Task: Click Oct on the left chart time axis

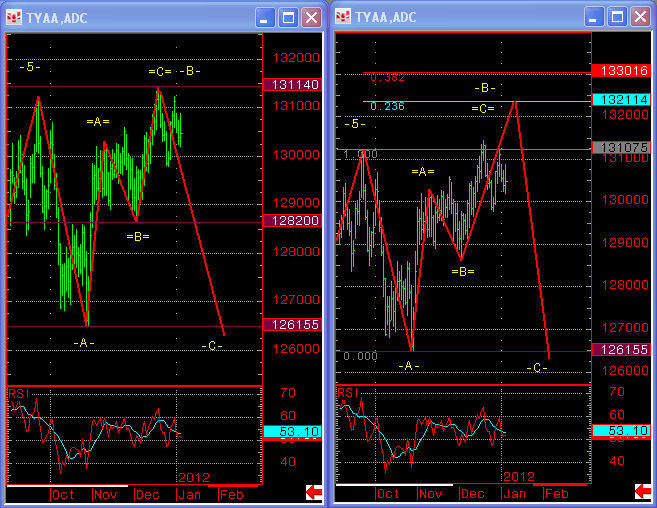Action: click(65, 494)
